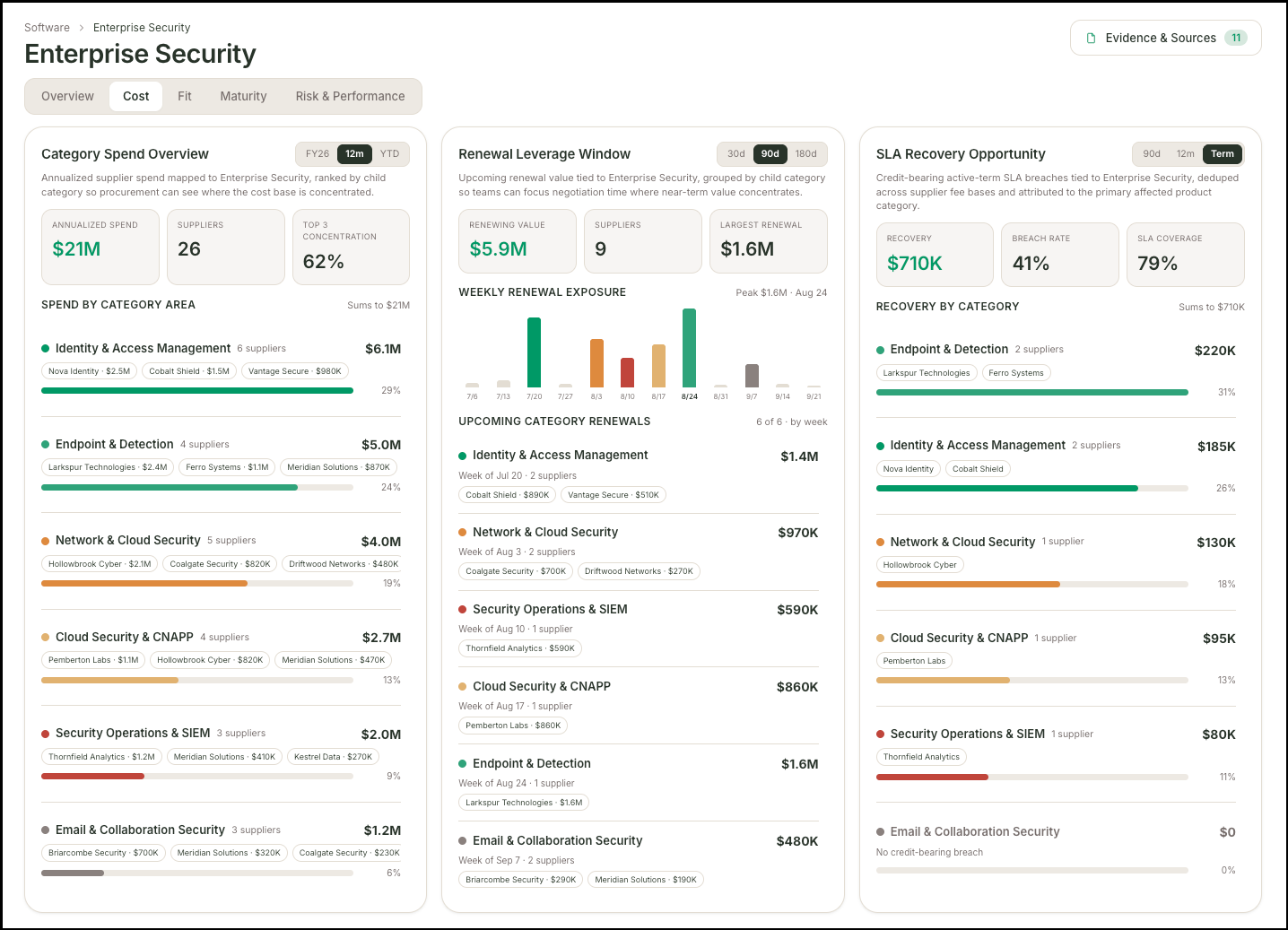Click the Breach Rate 41% card

click(1060, 255)
